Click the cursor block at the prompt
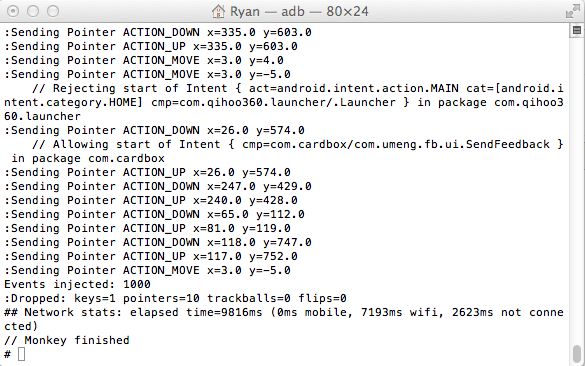The image size is (585, 366). pos(21,354)
